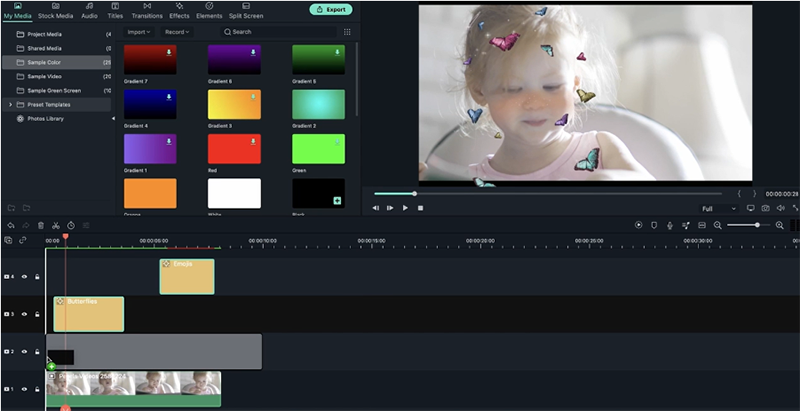Click the new folder icon bottom left
This screenshot has height=411, width=800.
pos(11,208)
